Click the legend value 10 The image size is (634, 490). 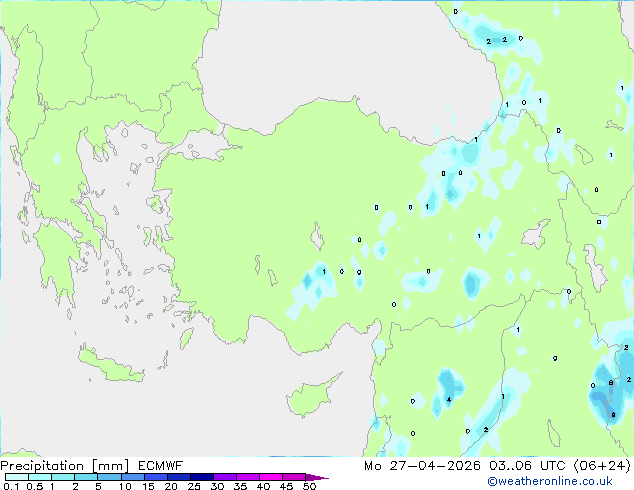tap(125, 486)
